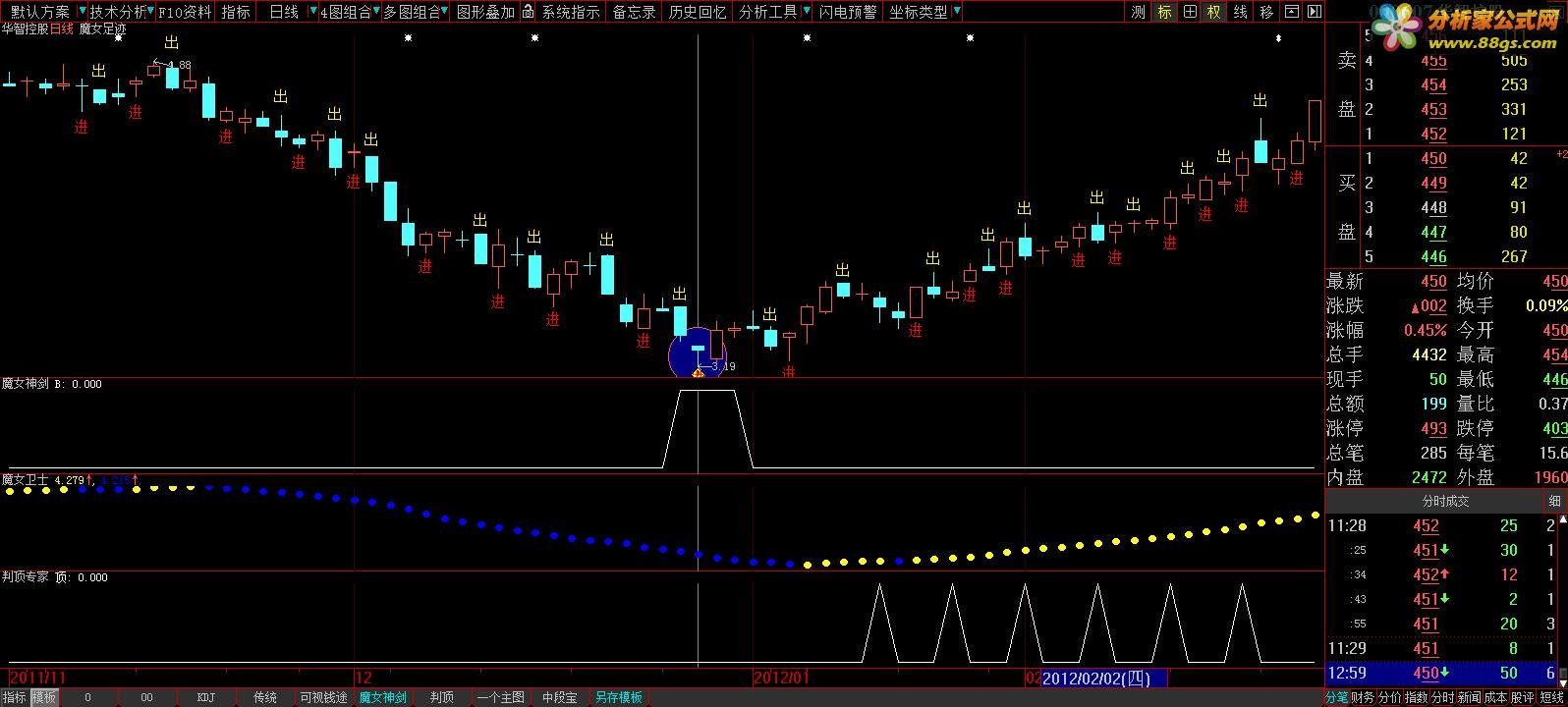Screen dimensions: 1568x707
Task: Click the 指标 toolbar button
Action: click(236, 12)
